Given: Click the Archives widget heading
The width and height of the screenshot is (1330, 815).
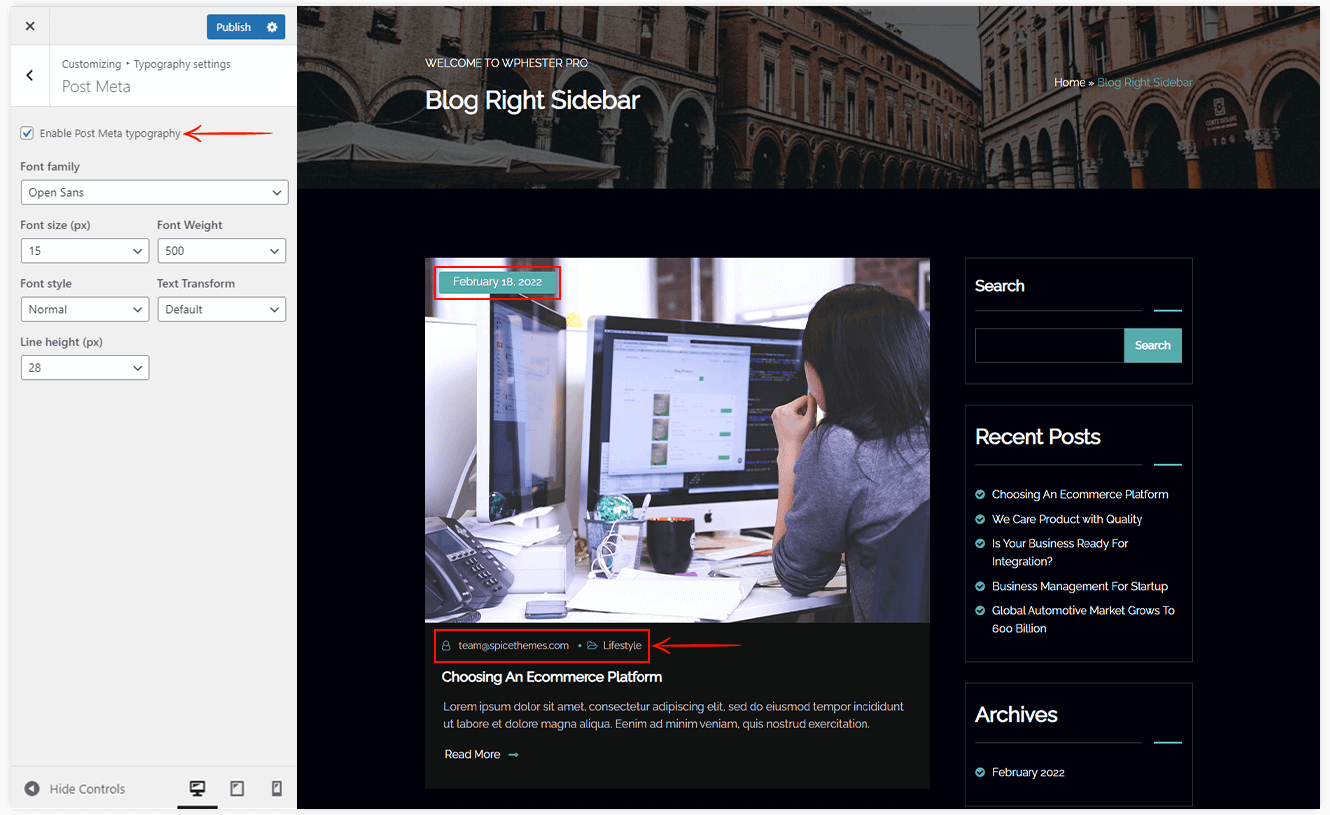Looking at the screenshot, I should tap(1016, 714).
